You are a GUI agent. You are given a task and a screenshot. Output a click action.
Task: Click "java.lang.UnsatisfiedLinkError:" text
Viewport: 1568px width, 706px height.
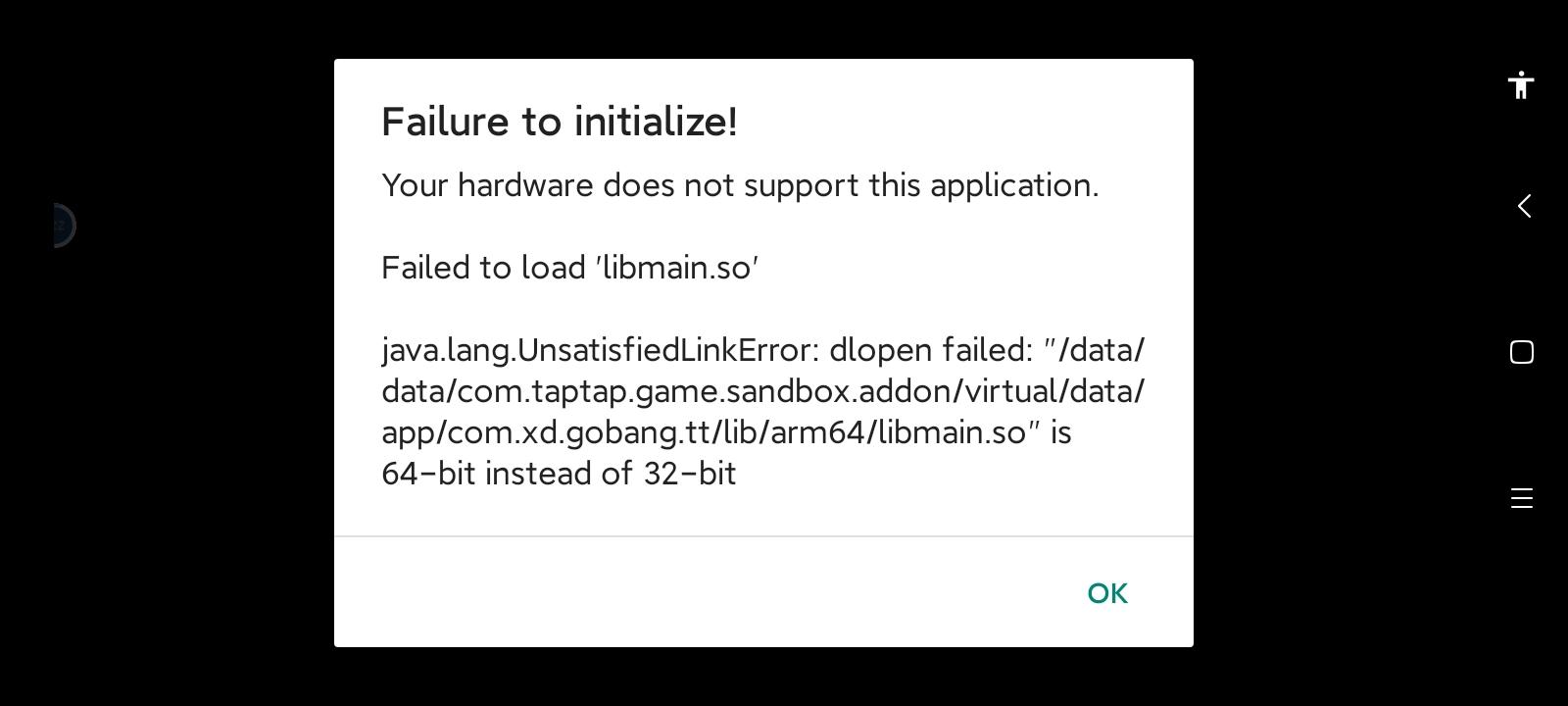click(600, 350)
